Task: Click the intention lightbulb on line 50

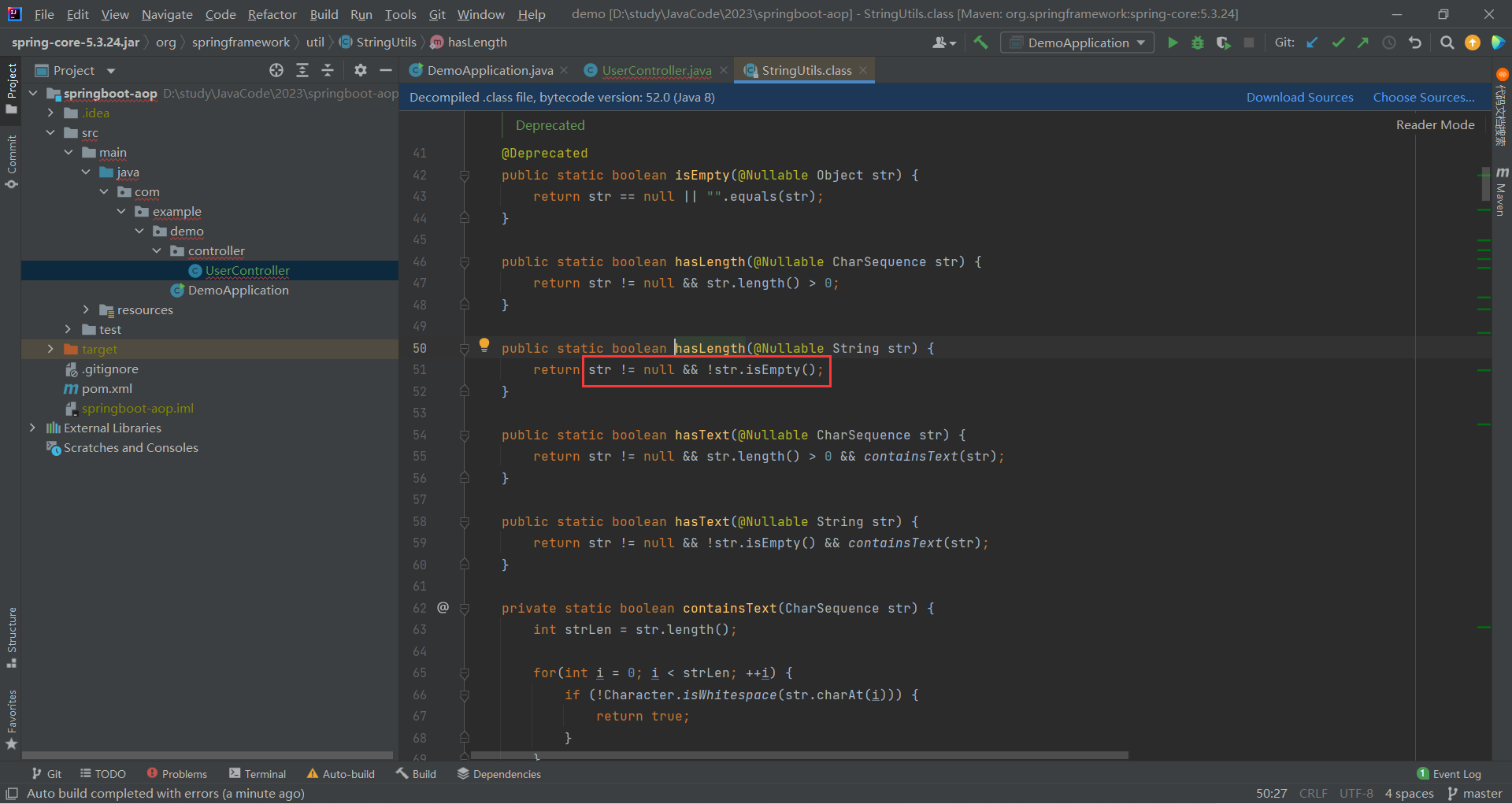Action: (x=484, y=344)
